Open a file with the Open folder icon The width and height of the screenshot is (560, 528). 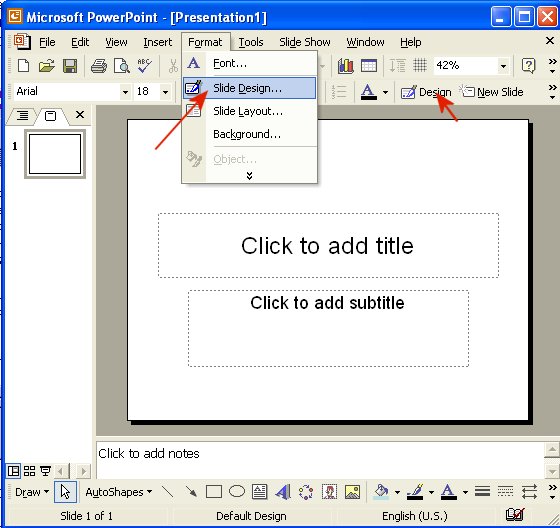click(46, 66)
